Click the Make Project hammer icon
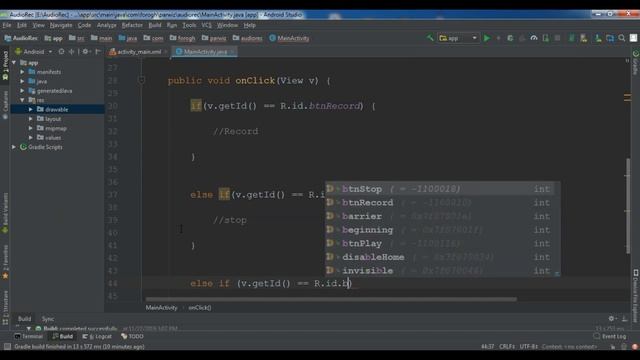Viewport: 640px width, 360px height. pos(430,38)
